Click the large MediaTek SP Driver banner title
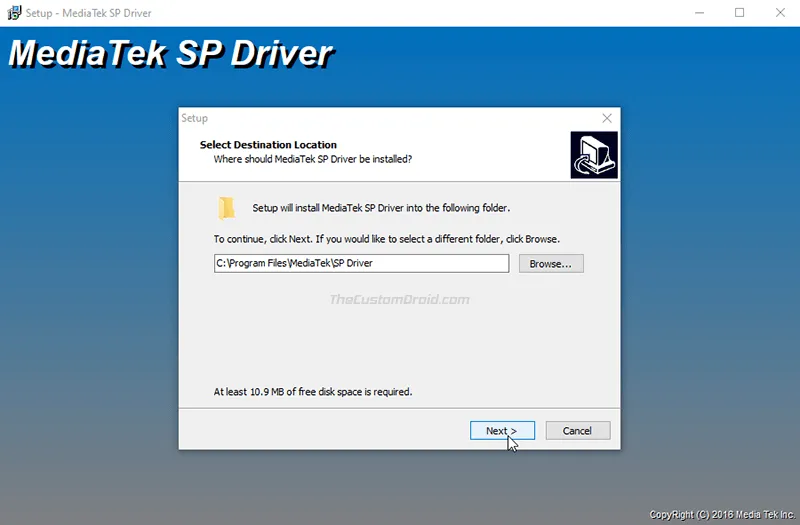Image resolution: width=800 pixels, height=525 pixels. [x=171, y=54]
